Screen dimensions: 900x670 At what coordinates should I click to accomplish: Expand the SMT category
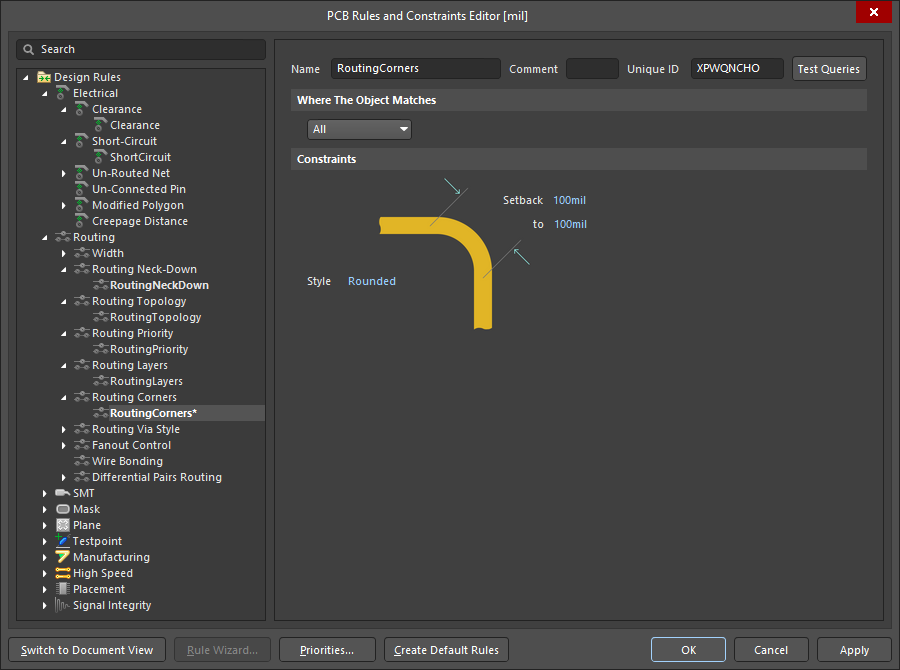coord(45,493)
